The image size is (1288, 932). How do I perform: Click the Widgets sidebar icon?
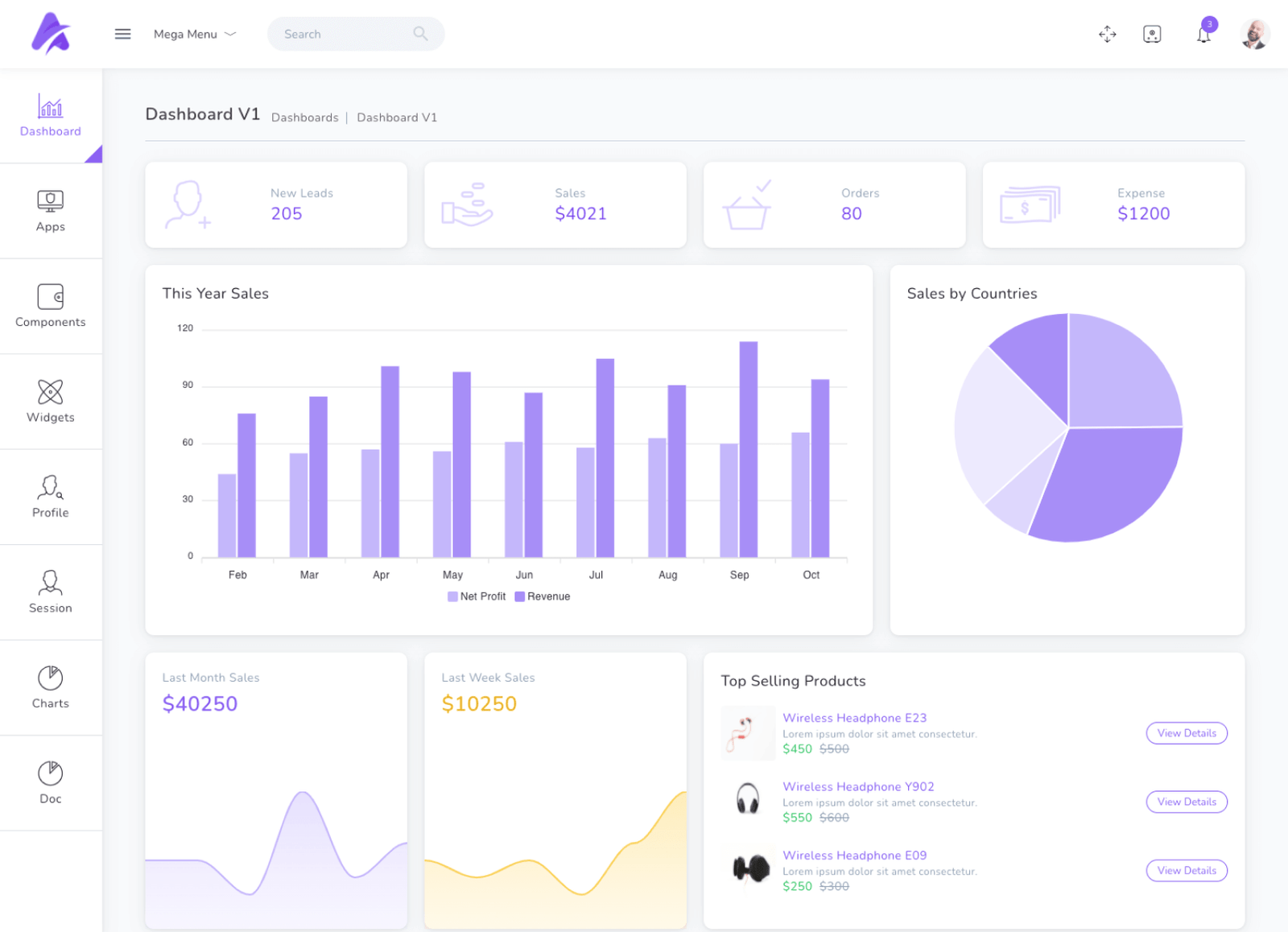tap(50, 402)
